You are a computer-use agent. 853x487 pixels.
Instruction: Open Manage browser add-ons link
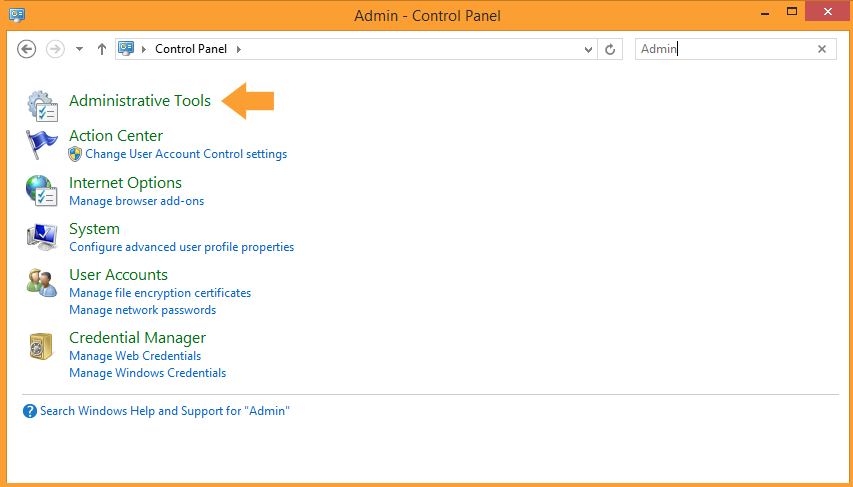point(137,201)
